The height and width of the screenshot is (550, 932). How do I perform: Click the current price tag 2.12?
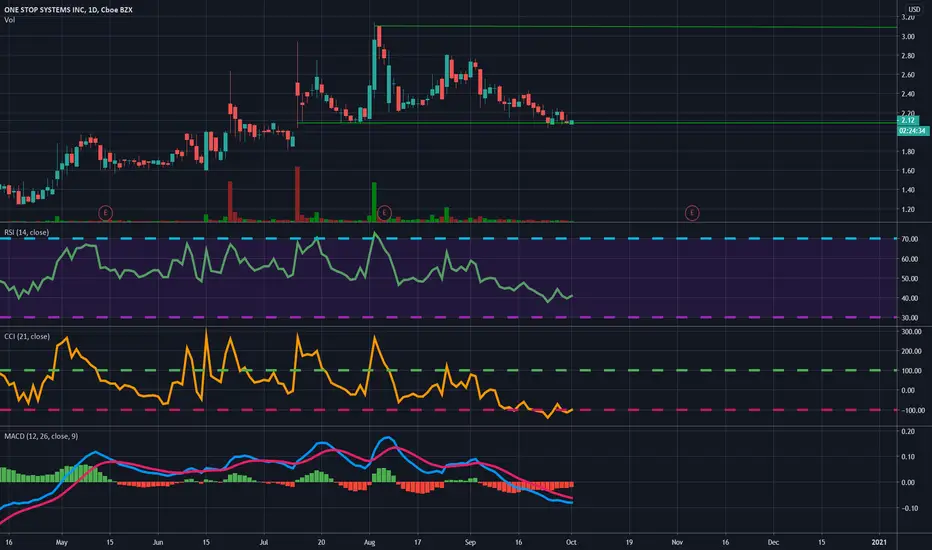tap(908, 120)
